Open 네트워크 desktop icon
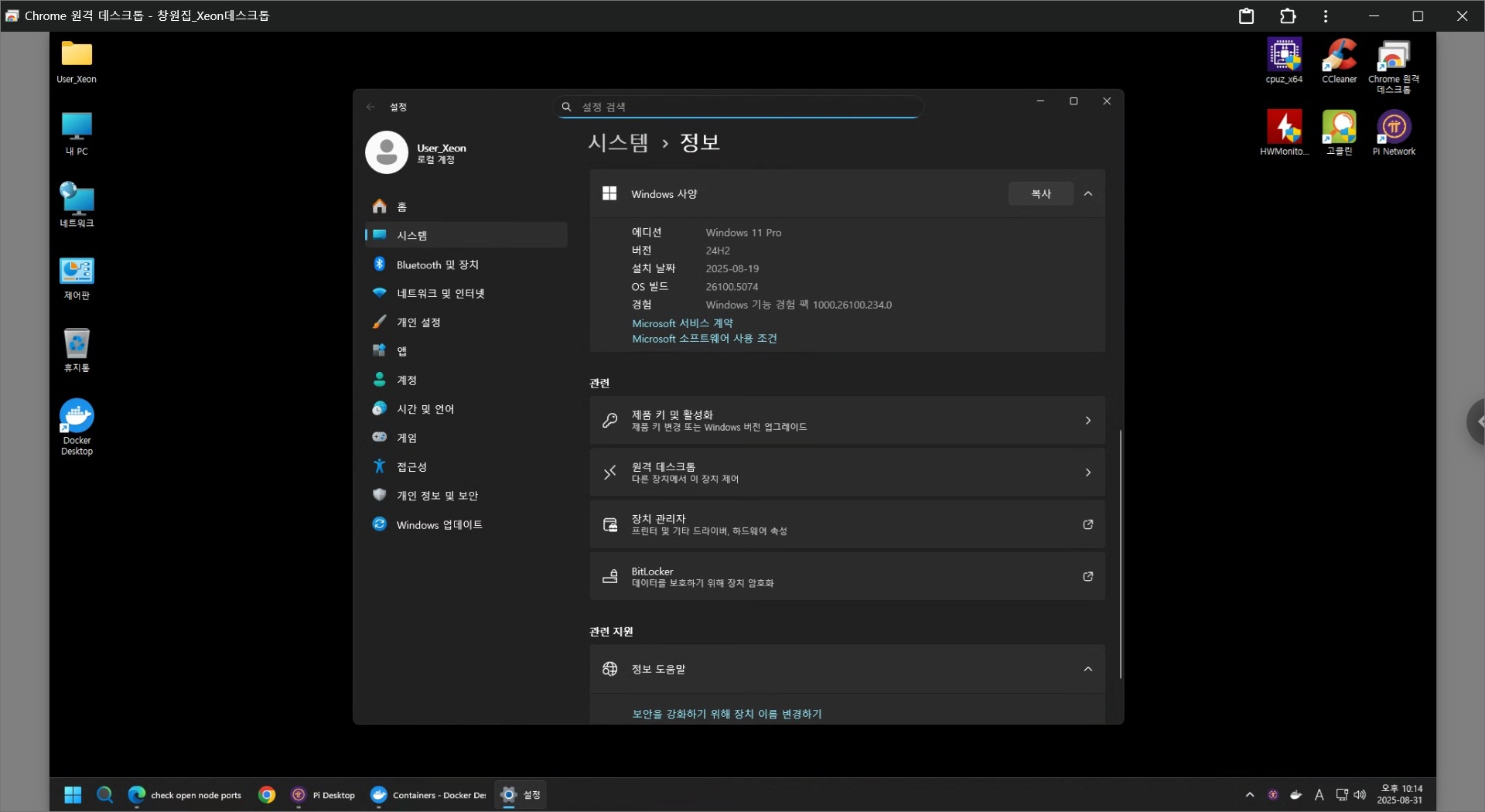Screen dimensions: 1485x812 pos(77,206)
